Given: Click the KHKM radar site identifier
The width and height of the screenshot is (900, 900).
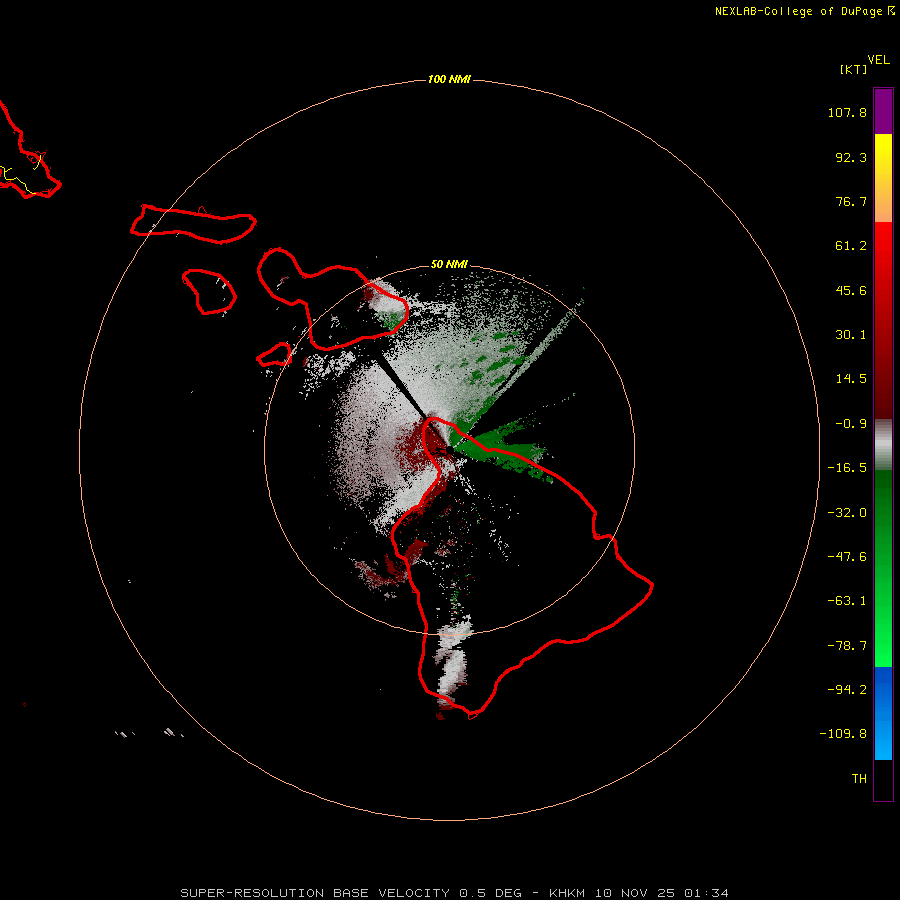Looking at the screenshot, I should click(568, 893).
